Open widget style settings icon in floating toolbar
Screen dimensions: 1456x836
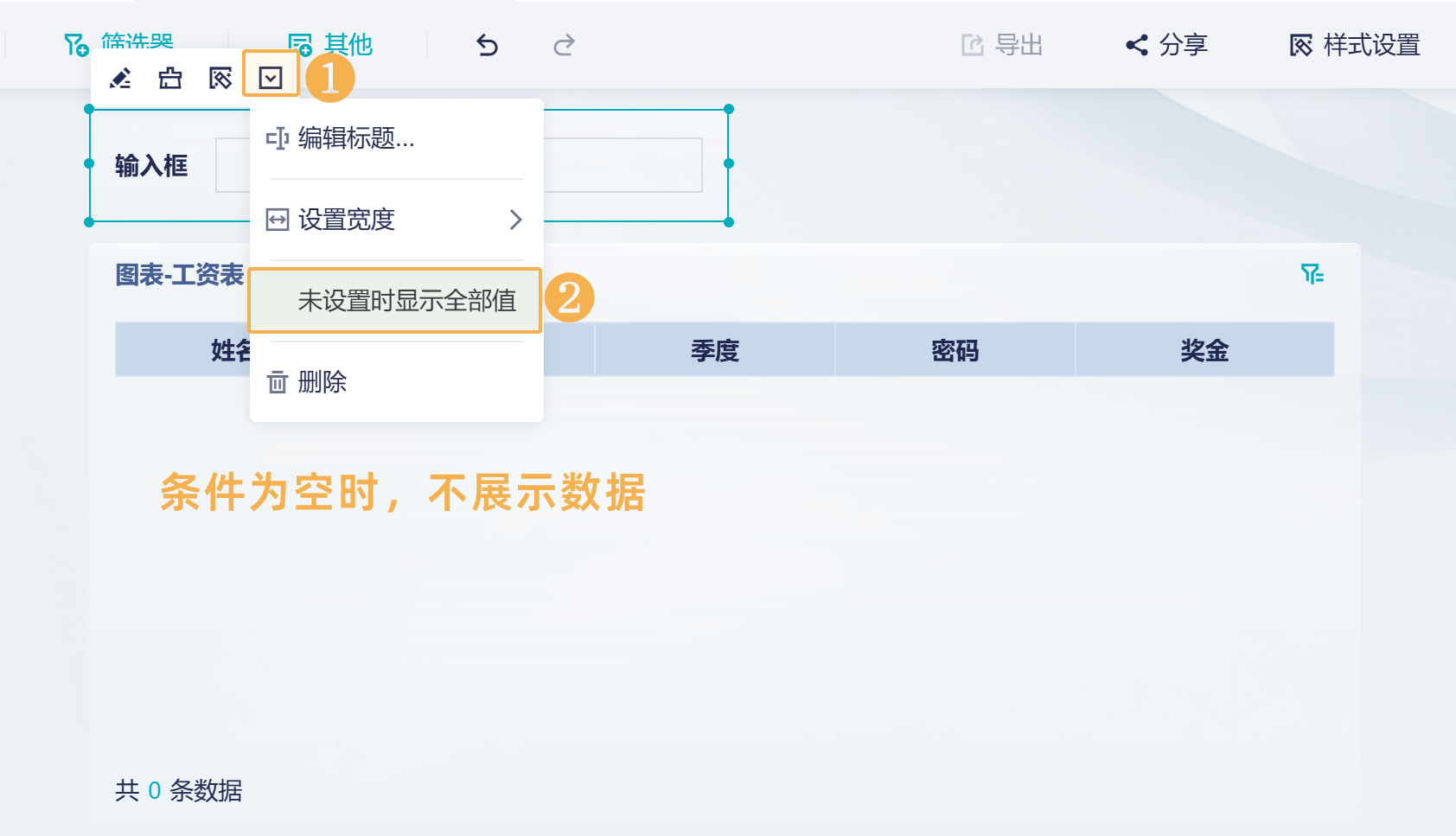[x=220, y=79]
